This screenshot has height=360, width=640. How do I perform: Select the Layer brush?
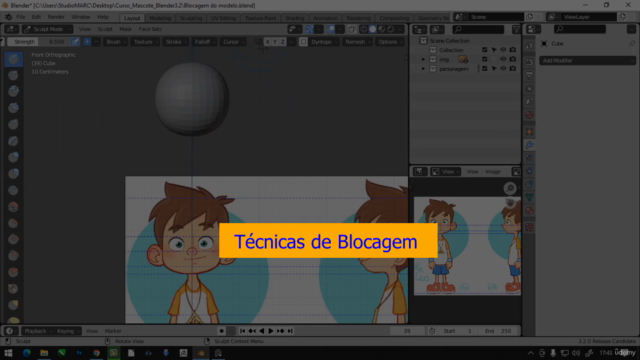click(13, 141)
